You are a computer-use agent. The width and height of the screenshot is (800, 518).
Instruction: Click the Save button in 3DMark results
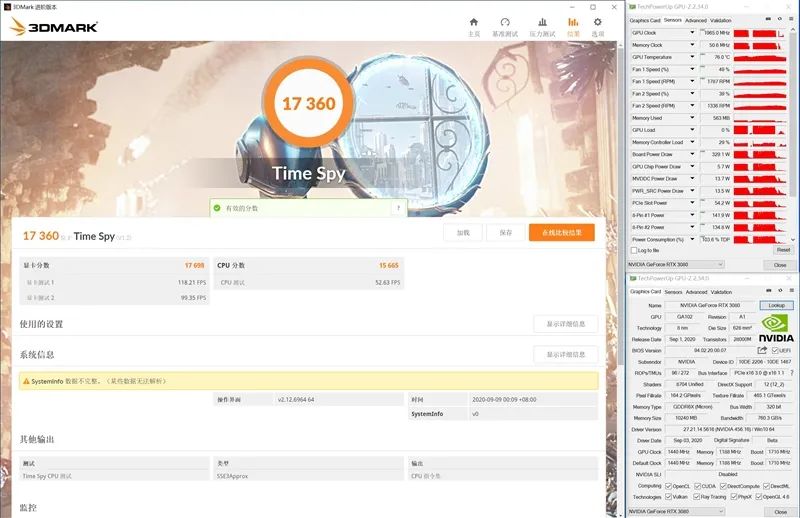point(506,232)
